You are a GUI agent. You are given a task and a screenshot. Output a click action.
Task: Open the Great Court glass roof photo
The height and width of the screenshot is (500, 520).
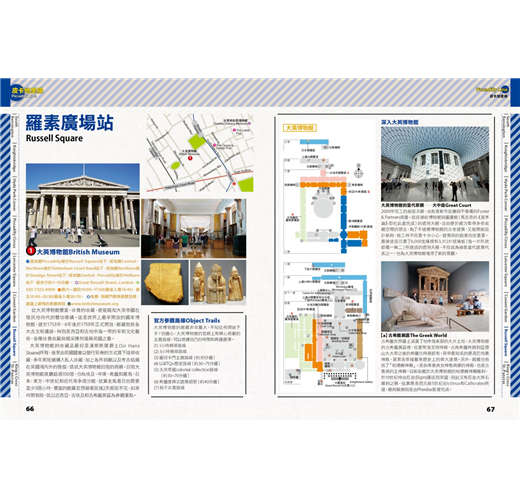(x=435, y=164)
